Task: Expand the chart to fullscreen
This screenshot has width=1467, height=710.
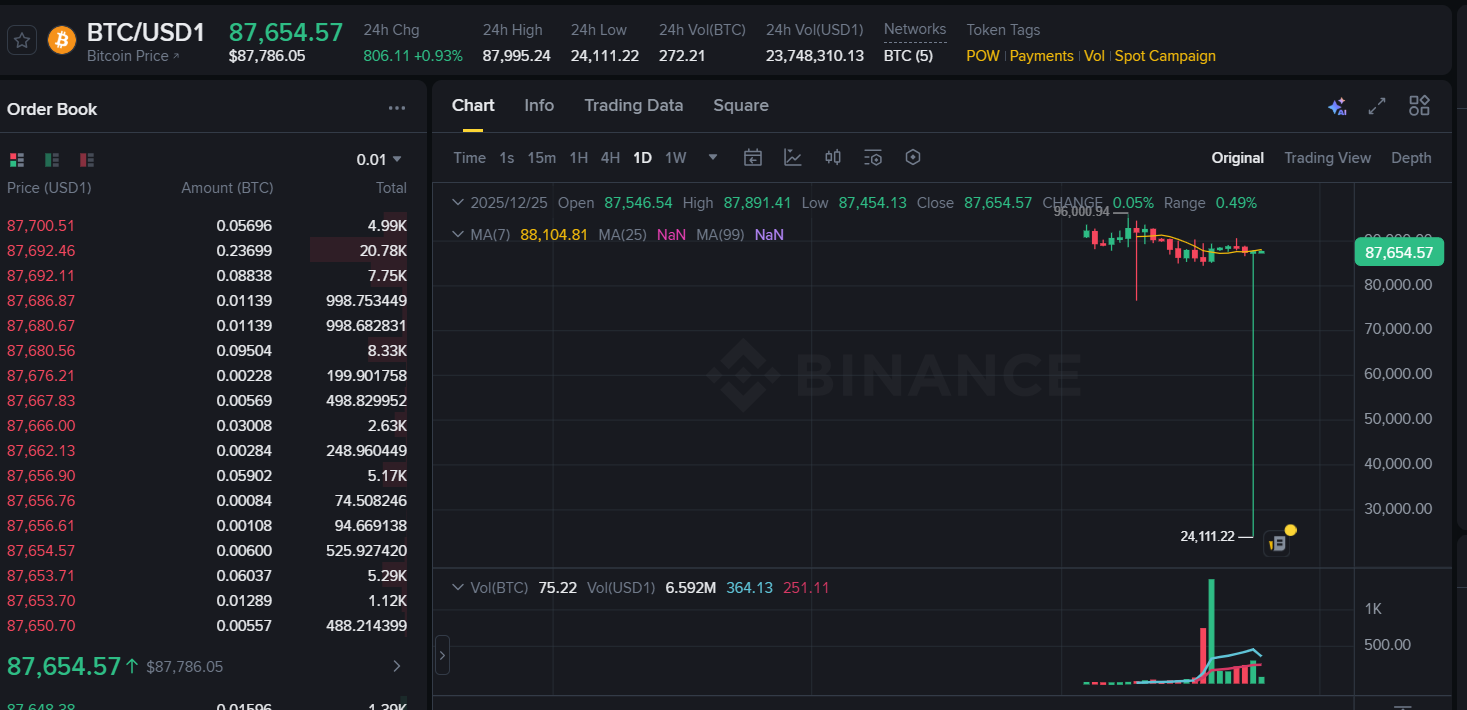Action: tap(1377, 106)
